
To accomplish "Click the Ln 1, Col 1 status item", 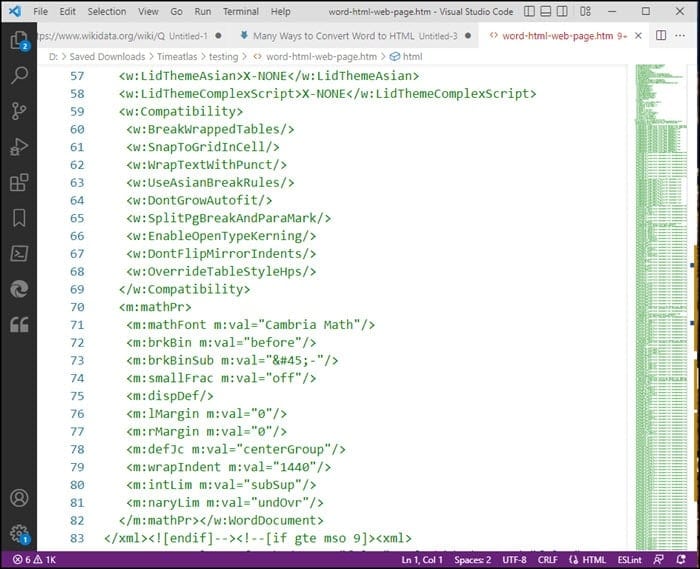I will [422, 560].
